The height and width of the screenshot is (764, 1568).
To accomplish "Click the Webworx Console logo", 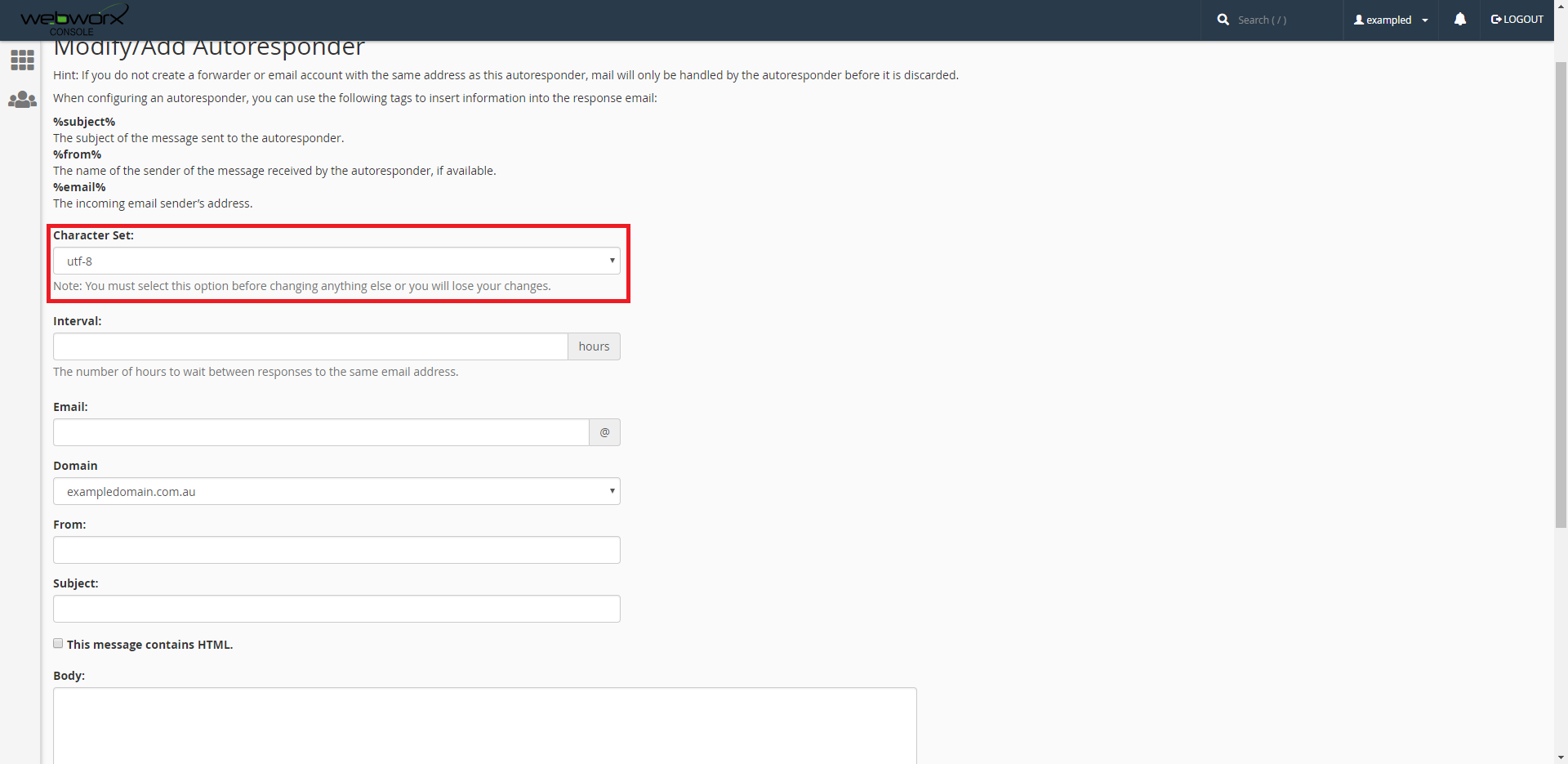I will (x=73, y=20).
